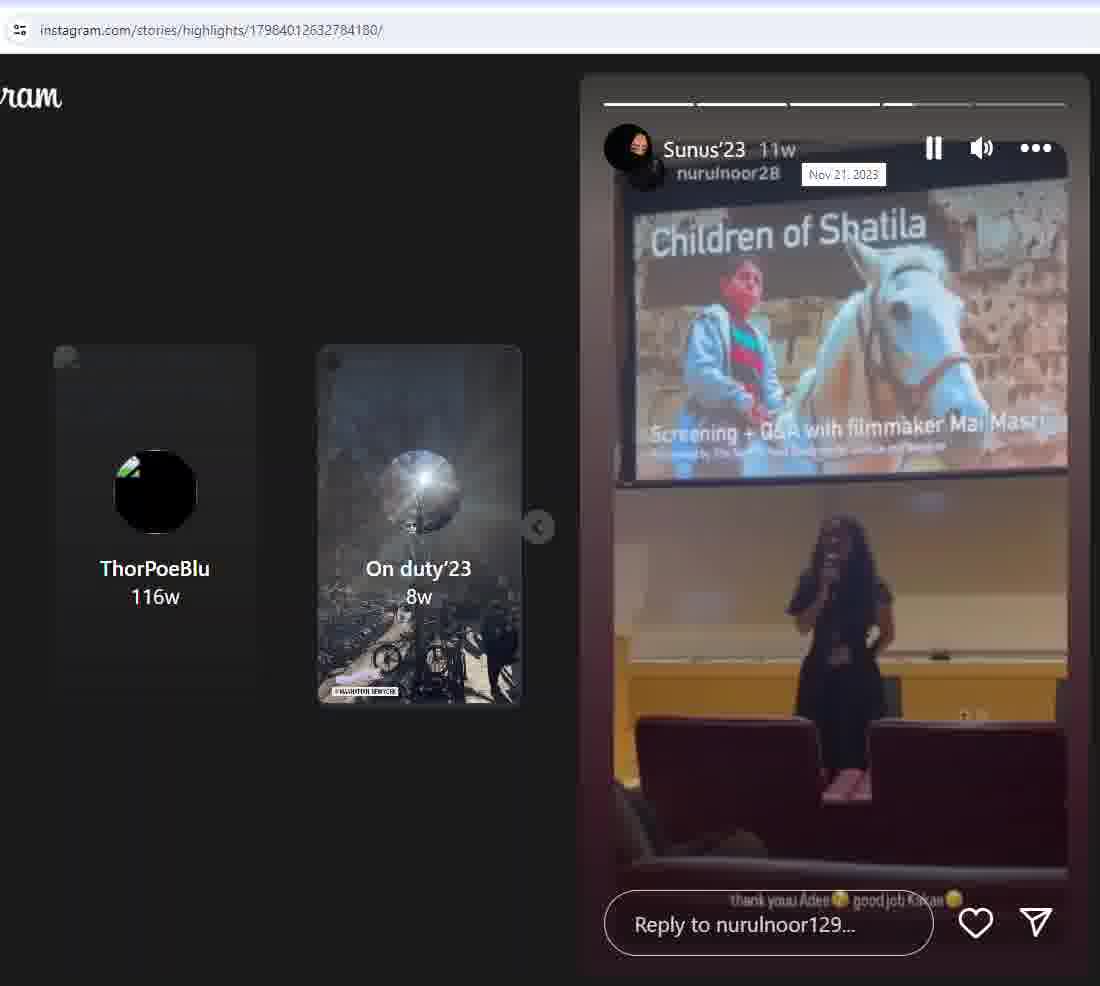Open the site information icon in the address bar
The image size is (1100, 986).
(20, 30)
